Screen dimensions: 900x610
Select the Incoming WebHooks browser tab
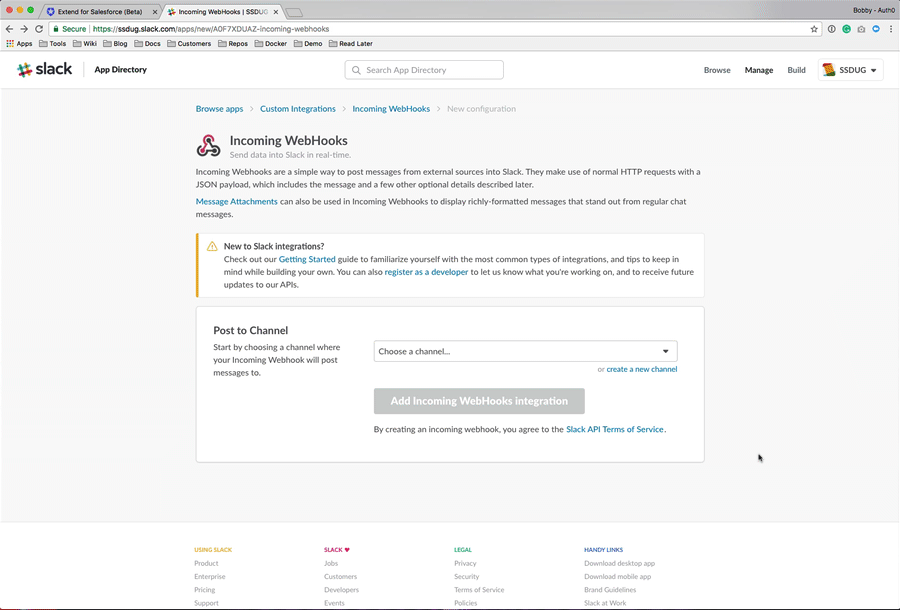point(223,11)
